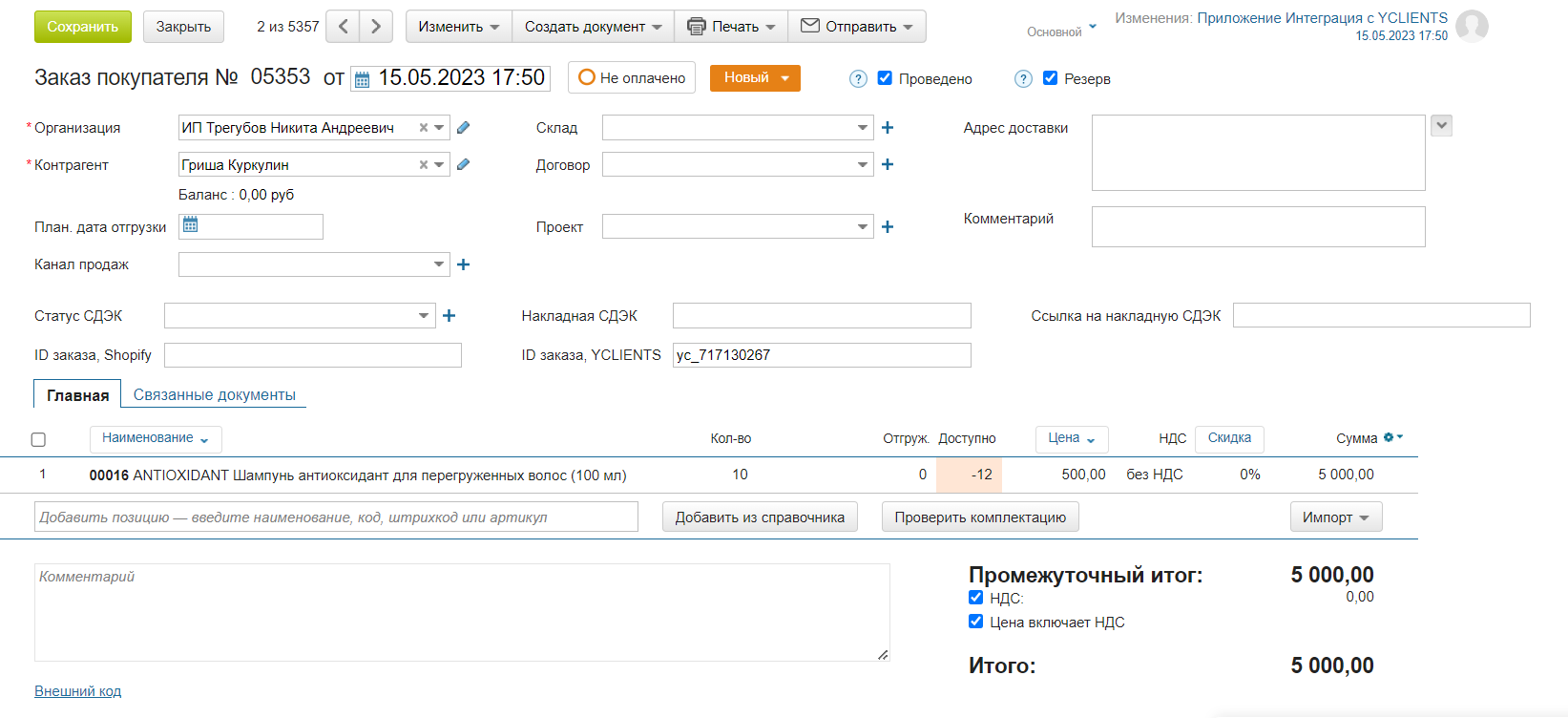This screenshot has height=718, width=1568.
Task: Switch to Связанные документы tab
Action: point(215,394)
